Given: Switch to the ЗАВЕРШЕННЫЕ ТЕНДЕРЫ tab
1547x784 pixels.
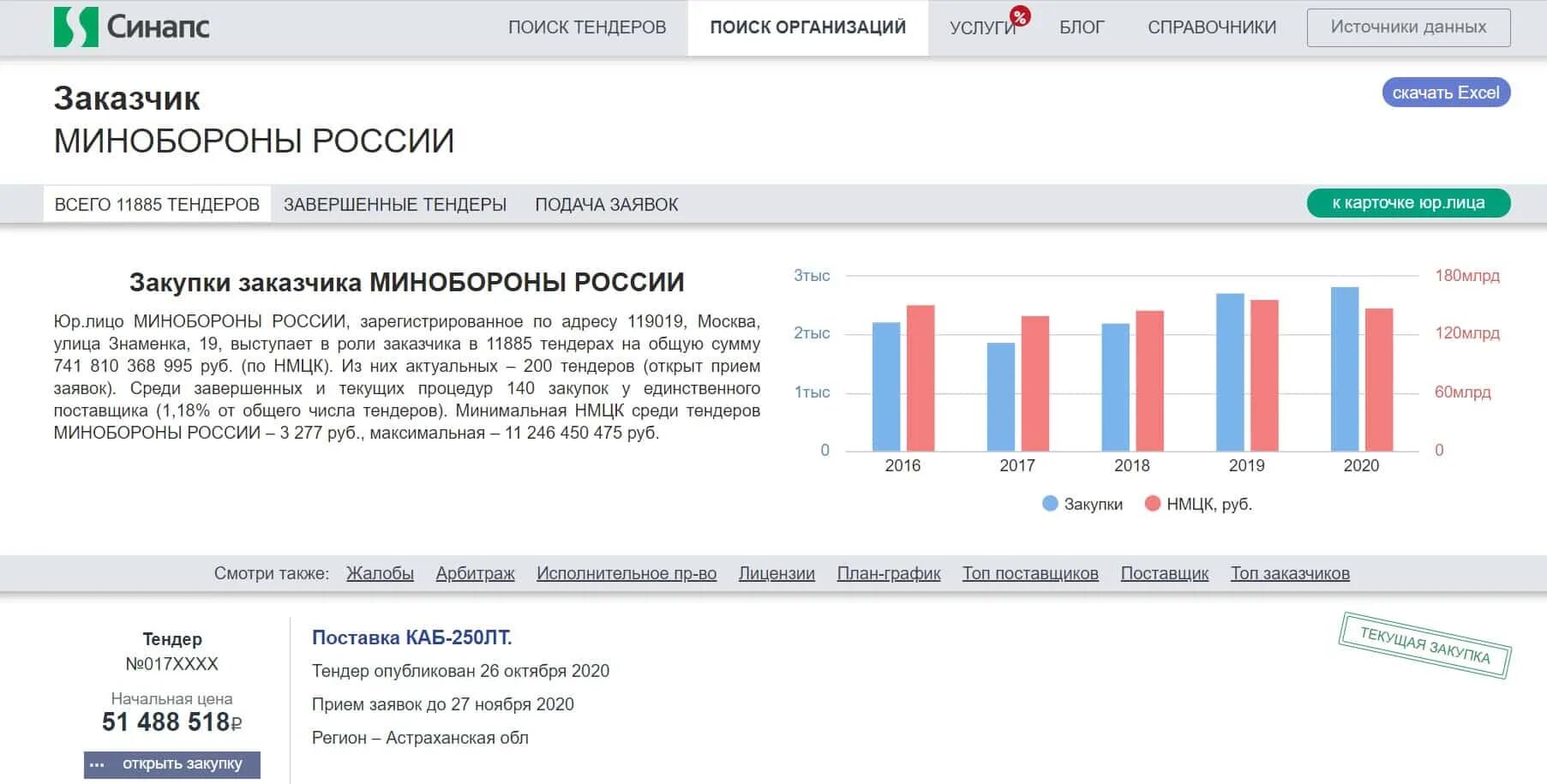Looking at the screenshot, I should click(395, 205).
